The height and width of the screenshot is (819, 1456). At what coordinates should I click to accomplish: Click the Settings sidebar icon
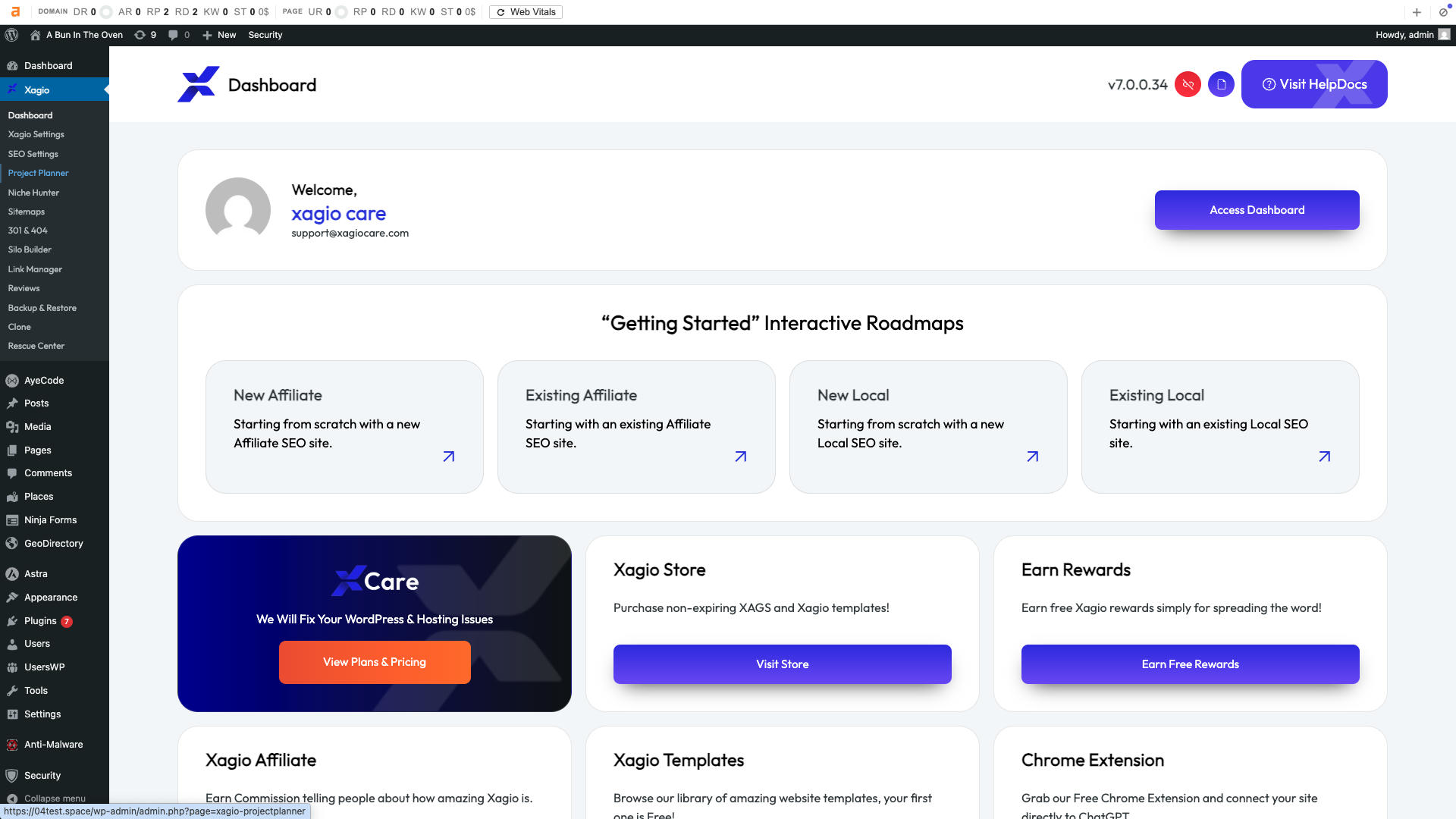(12, 714)
